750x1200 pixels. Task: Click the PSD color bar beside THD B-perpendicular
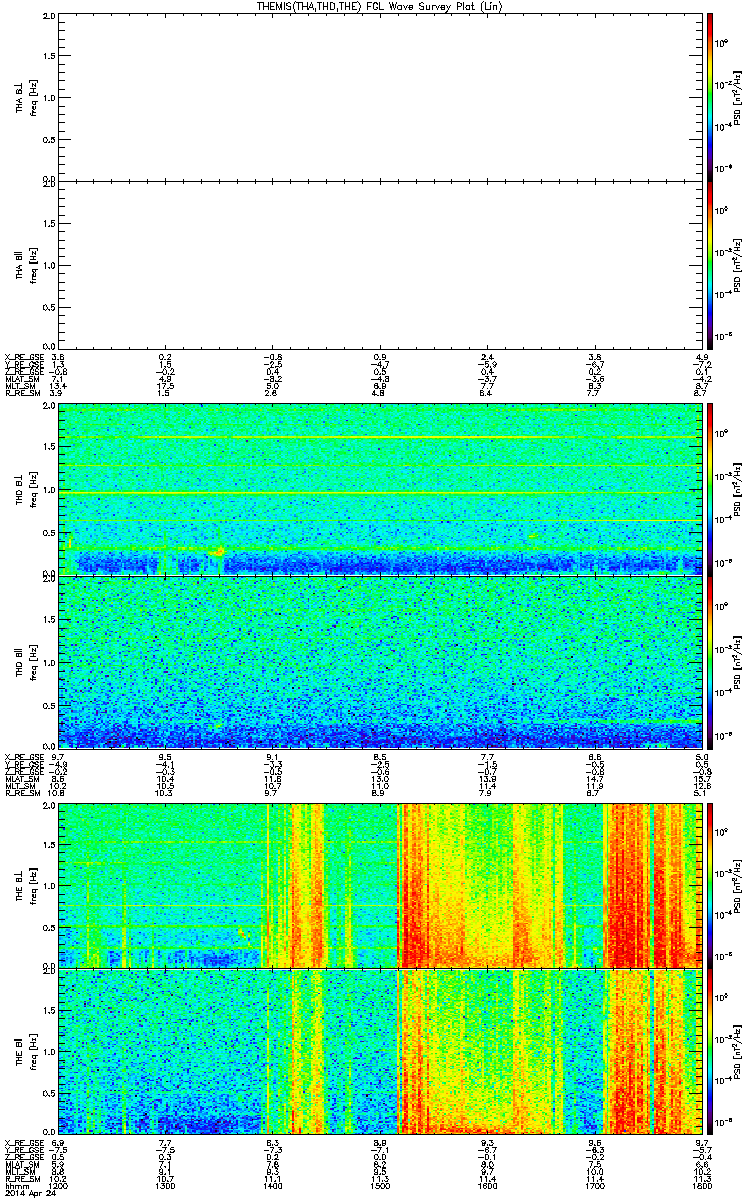[710, 490]
